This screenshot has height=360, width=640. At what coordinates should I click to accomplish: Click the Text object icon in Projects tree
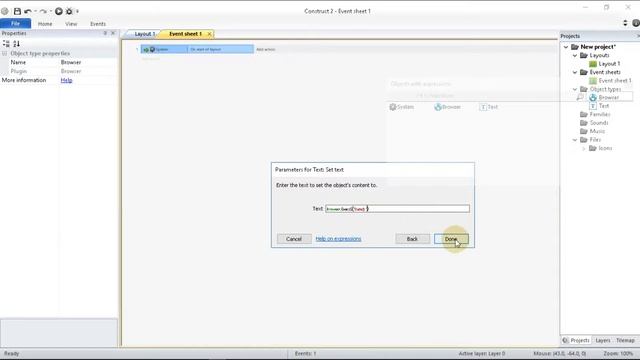[x=593, y=106]
